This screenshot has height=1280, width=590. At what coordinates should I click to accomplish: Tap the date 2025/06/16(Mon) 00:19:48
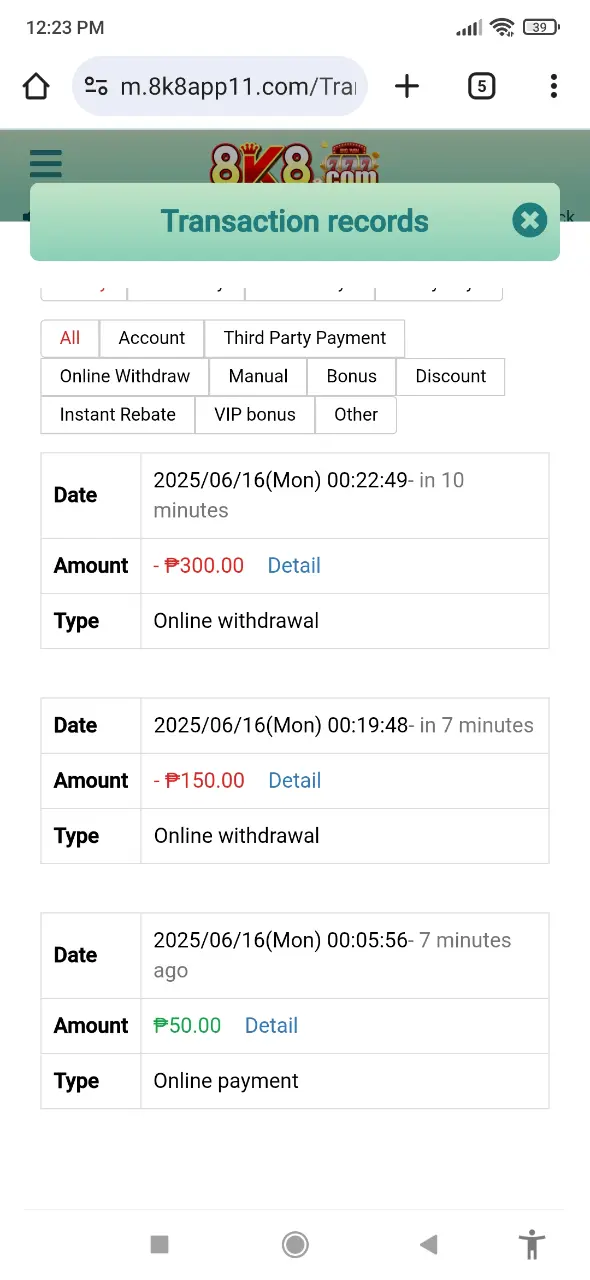(280, 725)
